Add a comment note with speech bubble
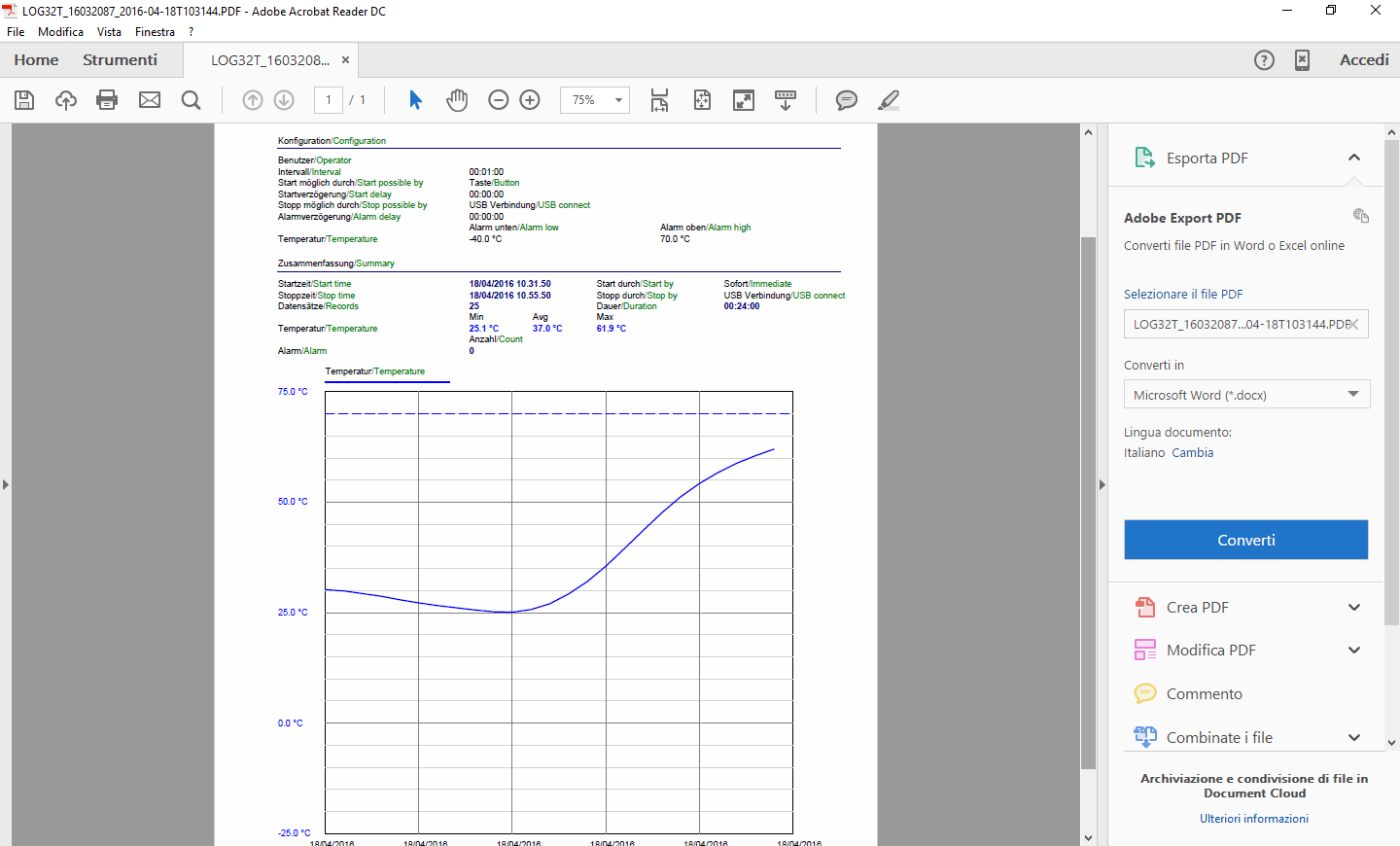The width and height of the screenshot is (1400, 846). [847, 100]
